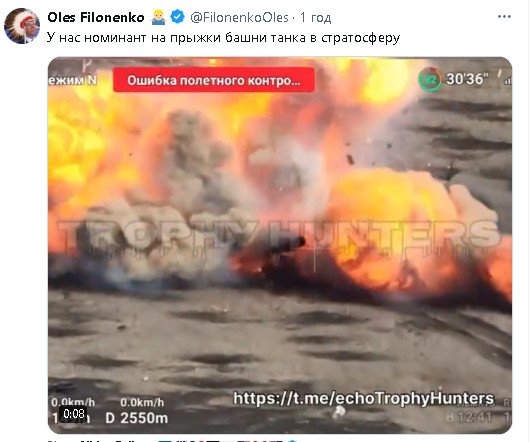Screen dimensions: 530x442
Task: Click the TROPHY HUNTERS watermark text
Action: click(280, 234)
